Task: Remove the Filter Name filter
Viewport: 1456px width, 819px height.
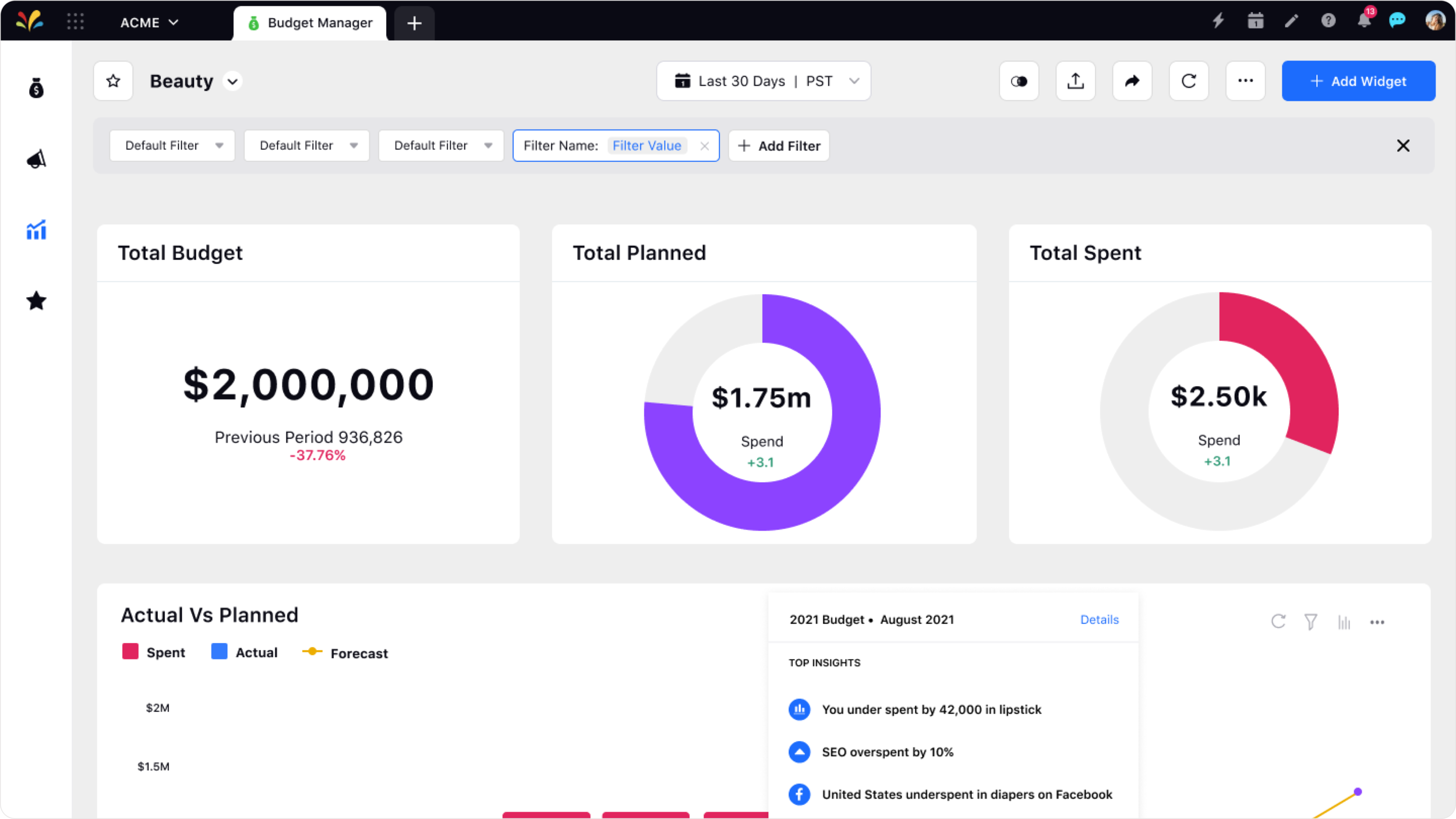Action: tap(705, 146)
